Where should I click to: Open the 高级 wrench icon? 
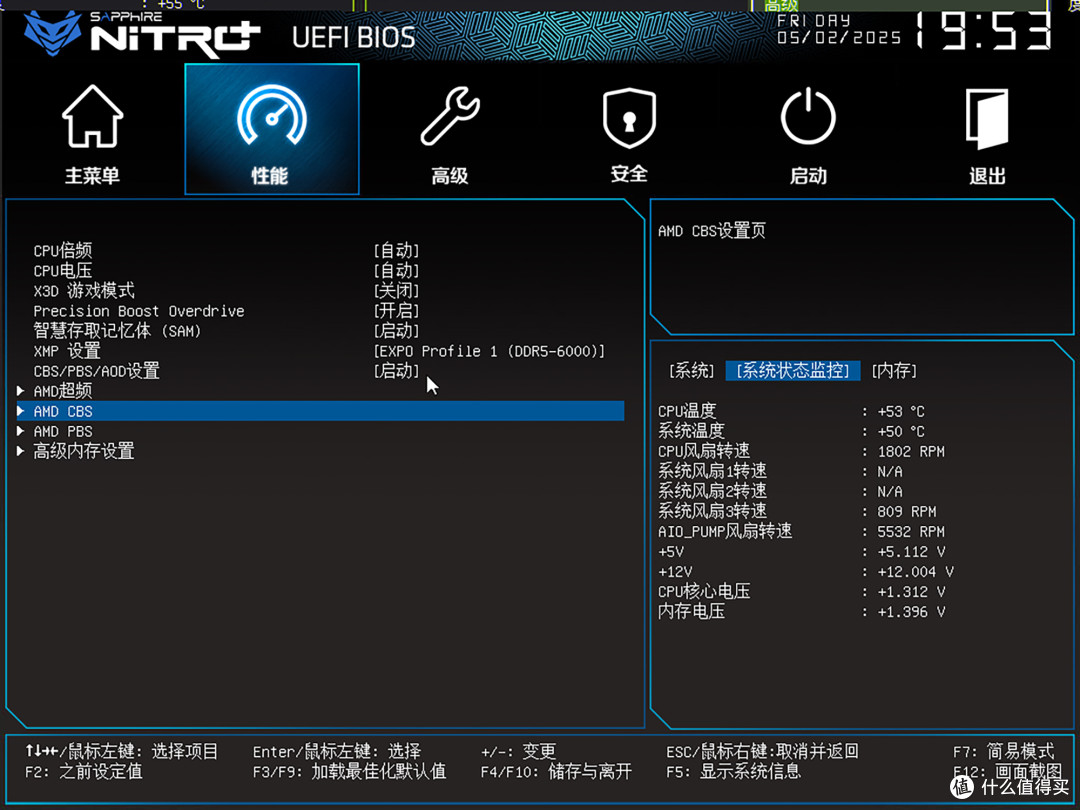(450, 116)
